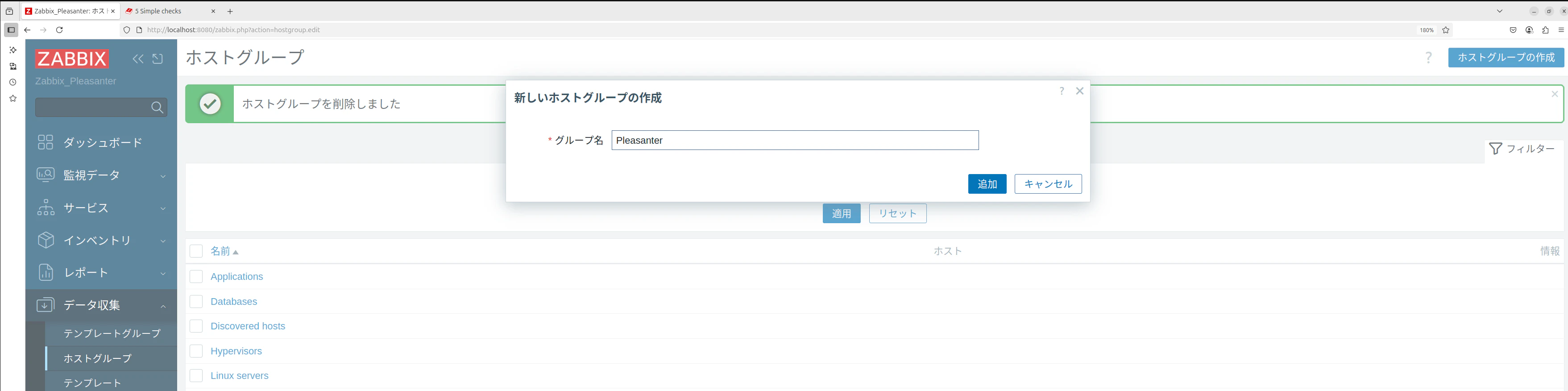The image size is (1568, 391).
Task: Collapse the データ収集 menu chevron
Action: click(x=163, y=306)
